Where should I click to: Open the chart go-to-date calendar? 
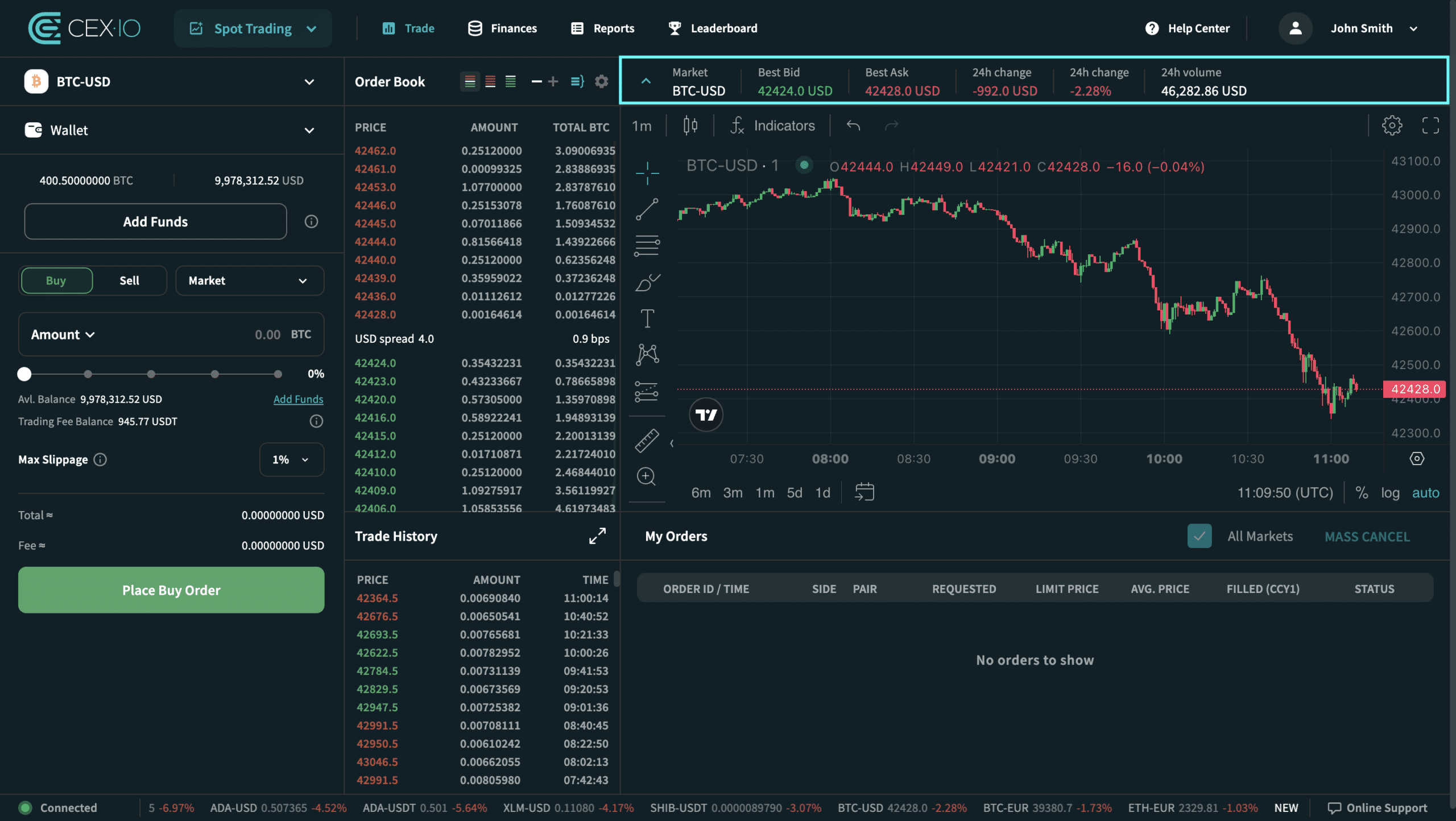click(864, 492)
